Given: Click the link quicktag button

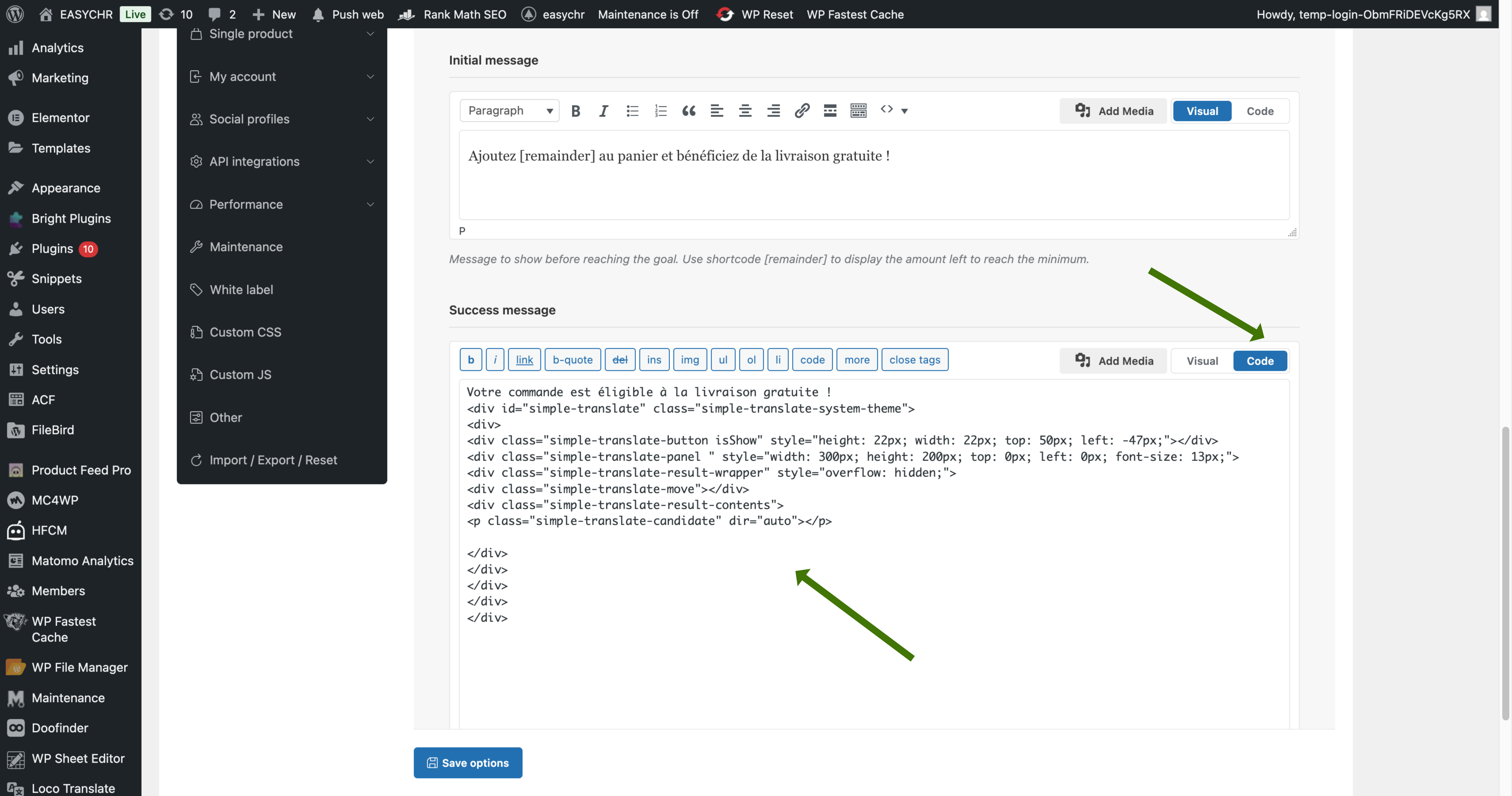Looking at the screenshot, I should point(524,360).
